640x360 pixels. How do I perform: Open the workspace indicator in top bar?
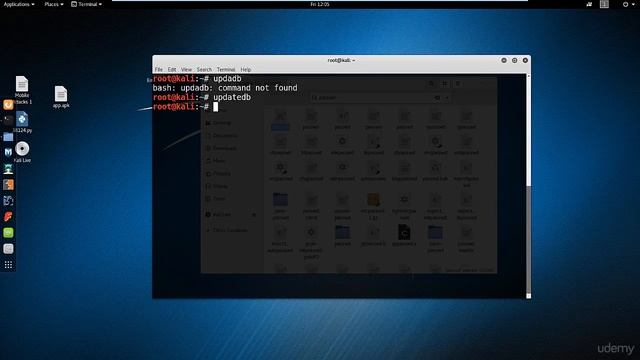[604, 4]
